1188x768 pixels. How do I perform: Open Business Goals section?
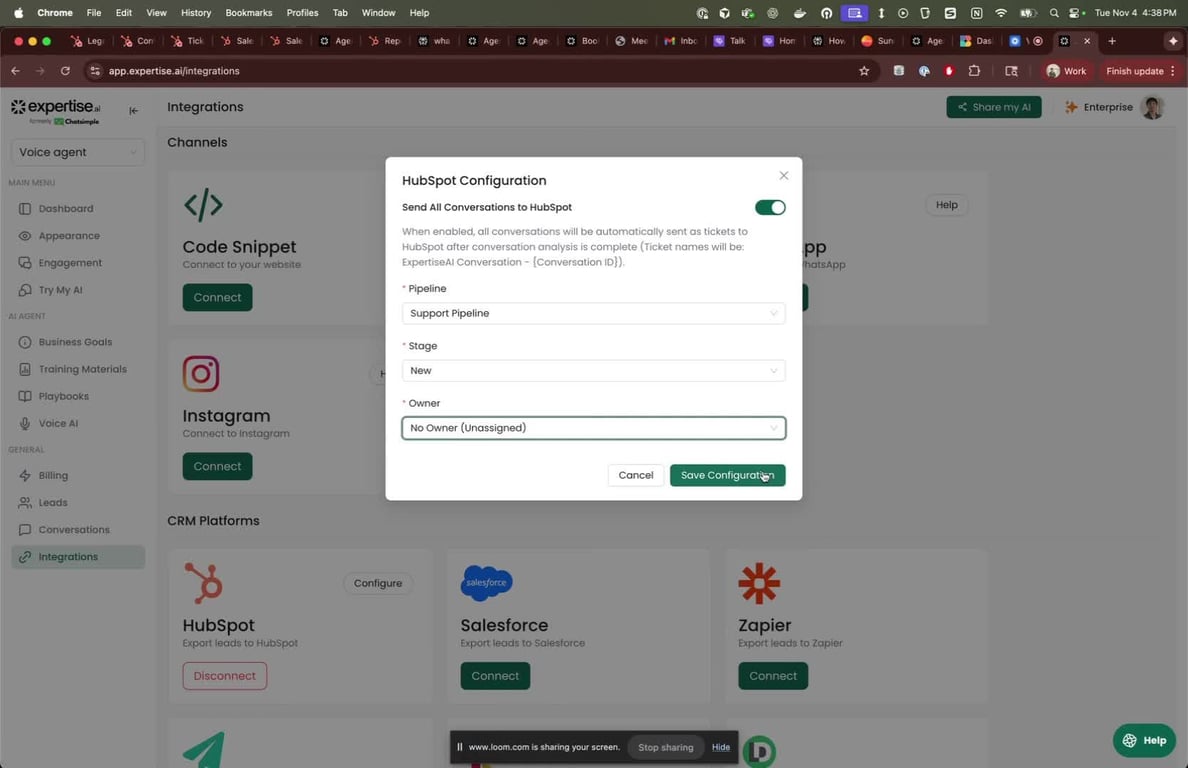pos(75,342)
